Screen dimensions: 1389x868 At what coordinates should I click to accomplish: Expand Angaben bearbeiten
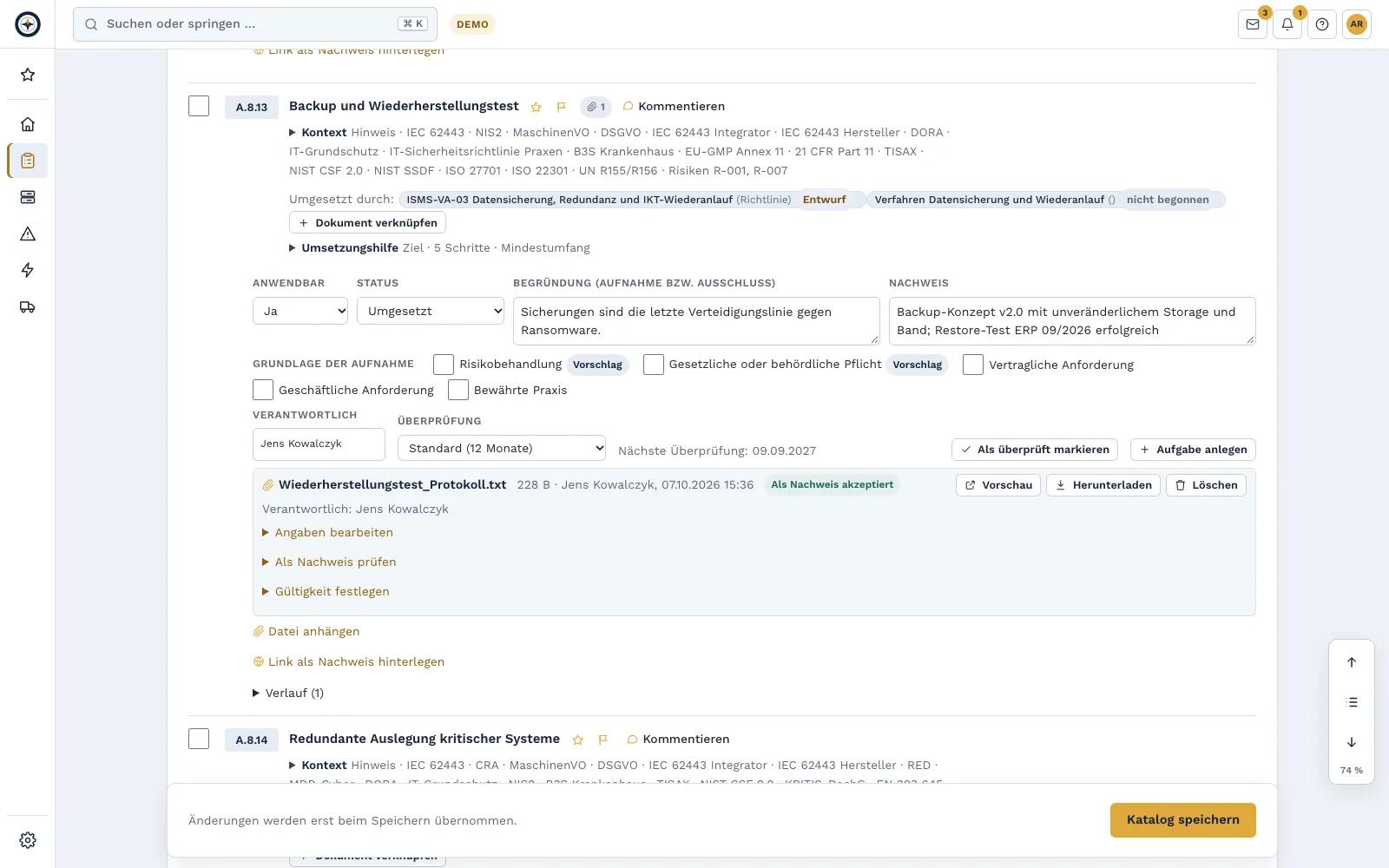coord(327,533)
